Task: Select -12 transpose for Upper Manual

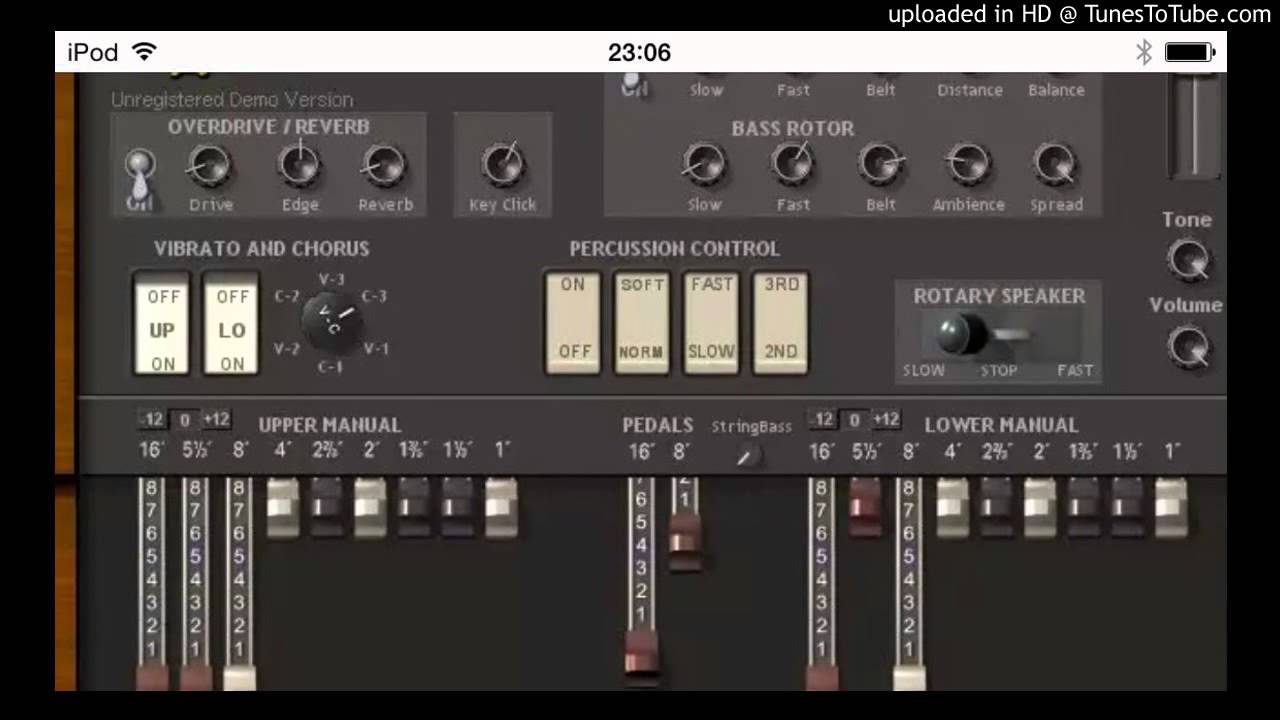Action: [x=152, y=420]
